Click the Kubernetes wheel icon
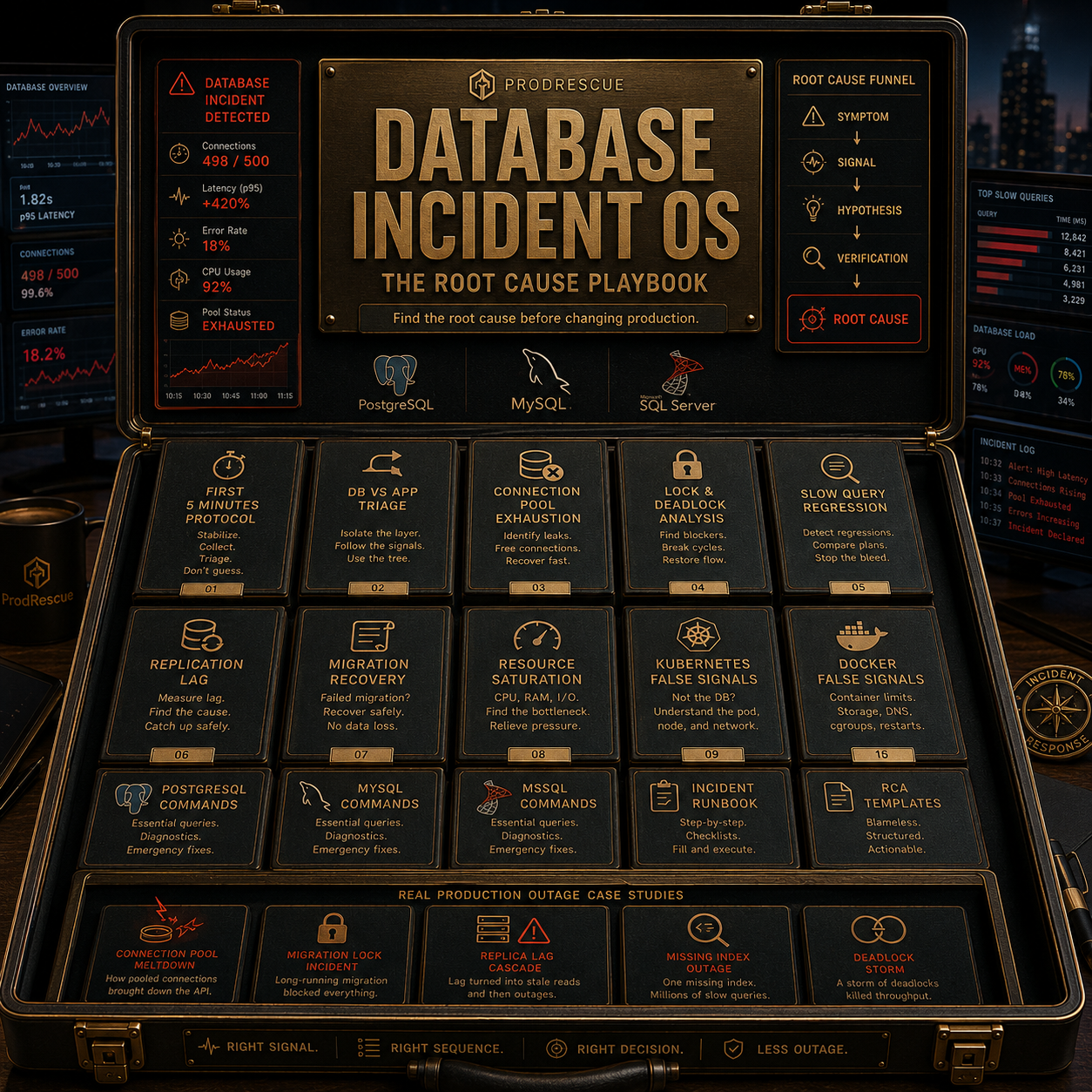The width and height of the screenshot is (1092, 1092). [x=698, y=634]
